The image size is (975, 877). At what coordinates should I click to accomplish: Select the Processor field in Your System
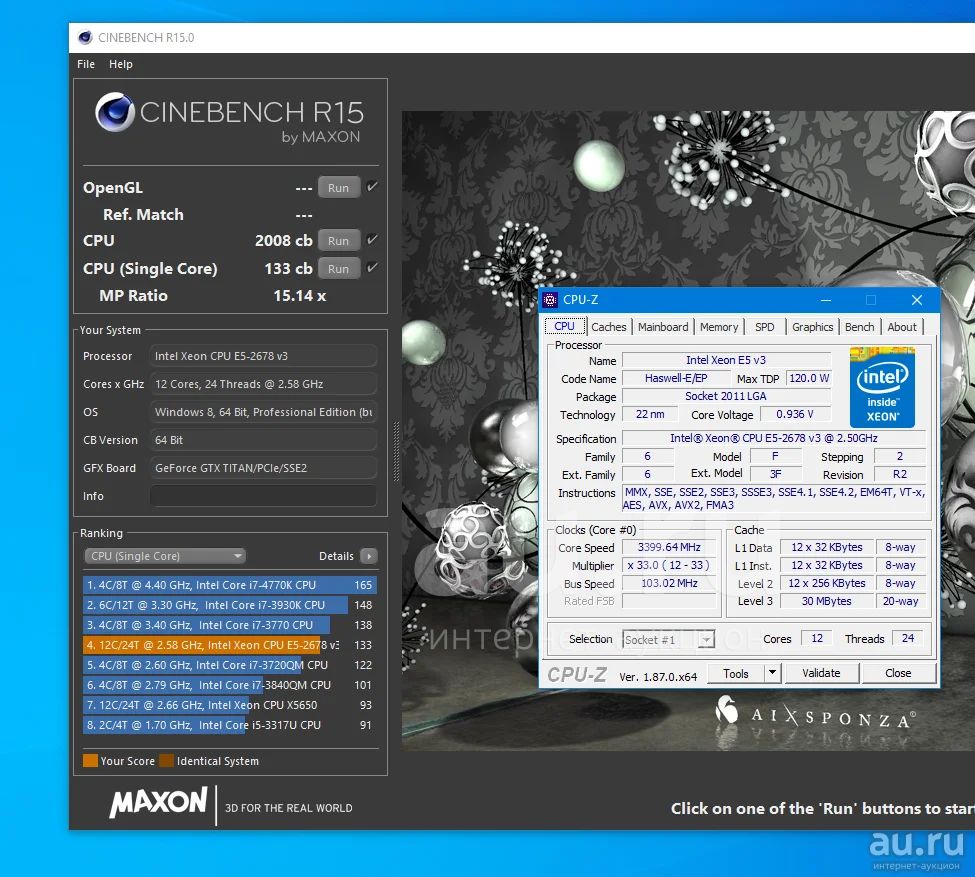[263, 356]
